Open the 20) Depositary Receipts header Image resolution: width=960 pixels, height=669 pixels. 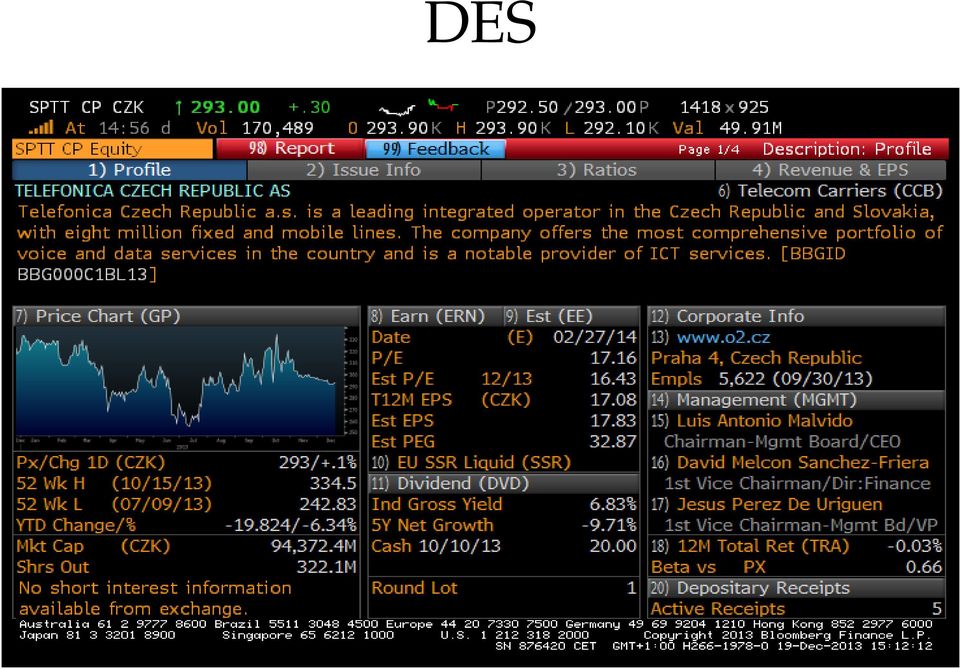[x=797, y=588]
